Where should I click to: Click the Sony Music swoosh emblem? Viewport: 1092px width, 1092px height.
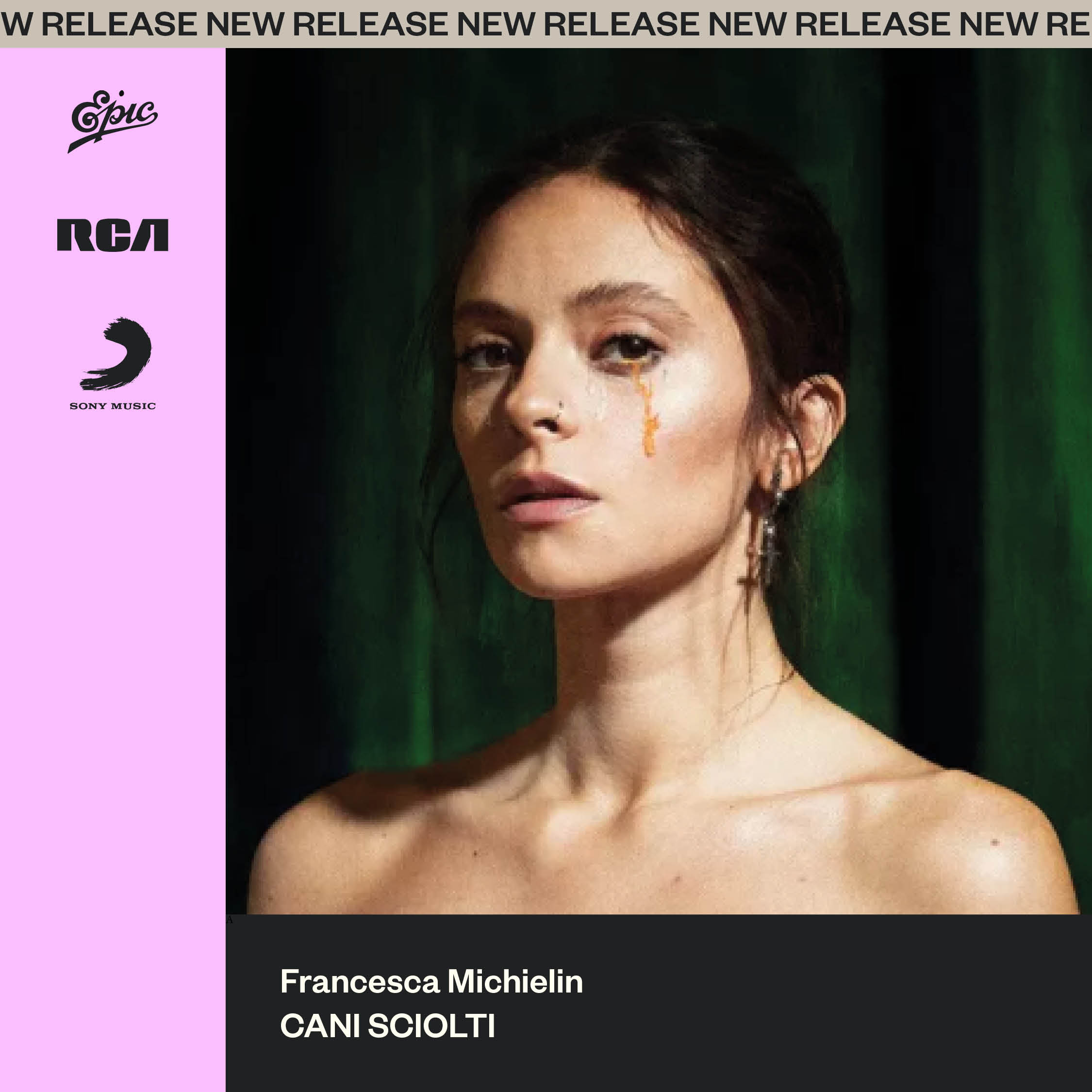(116, 354)
